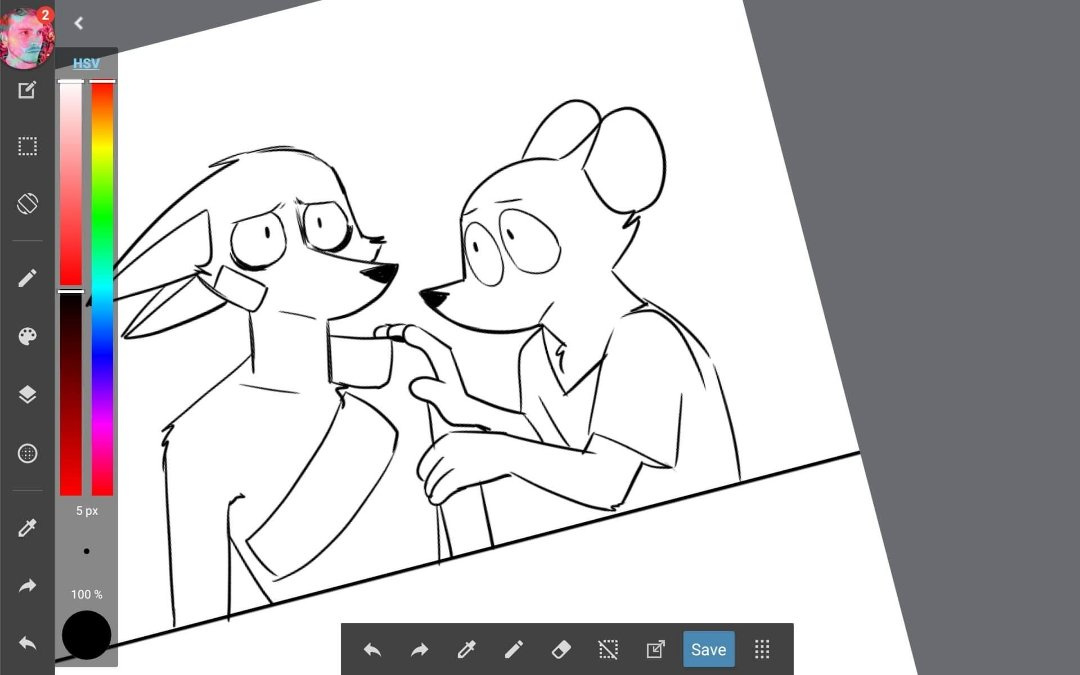The height and width of the screenshot is (675, 1080).
Task: Click the Save button
Action: pos(709,650)
